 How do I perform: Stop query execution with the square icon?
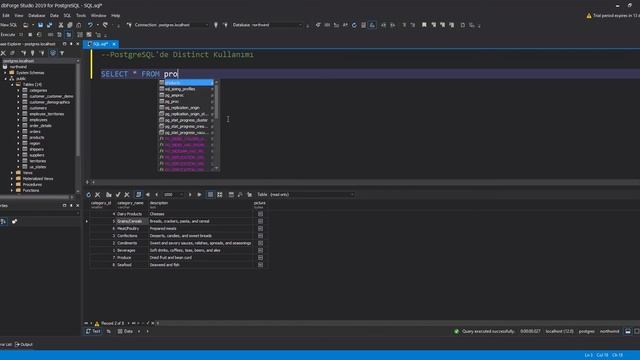[30, 35]
